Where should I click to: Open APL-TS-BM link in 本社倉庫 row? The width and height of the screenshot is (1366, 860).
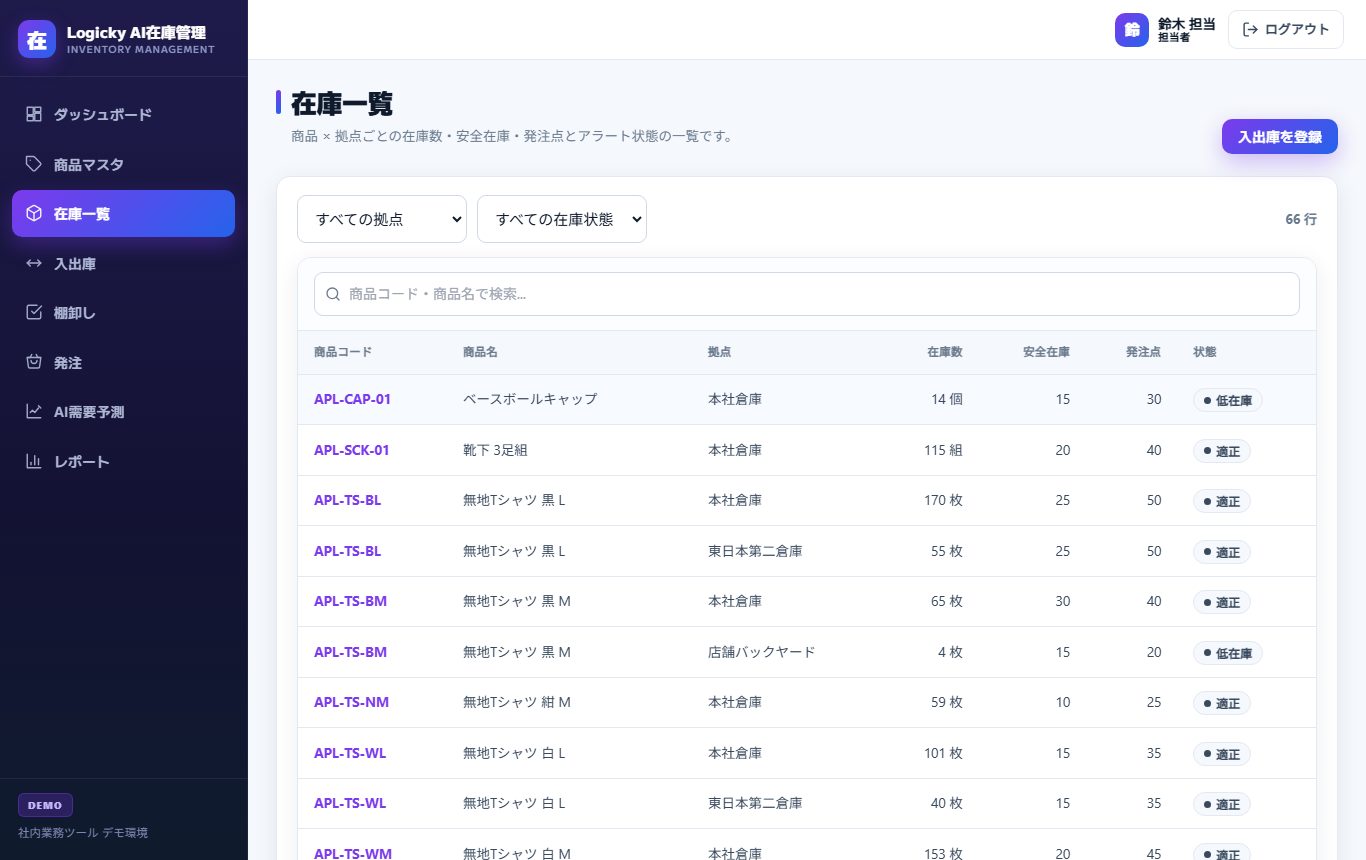click(350, 601)
